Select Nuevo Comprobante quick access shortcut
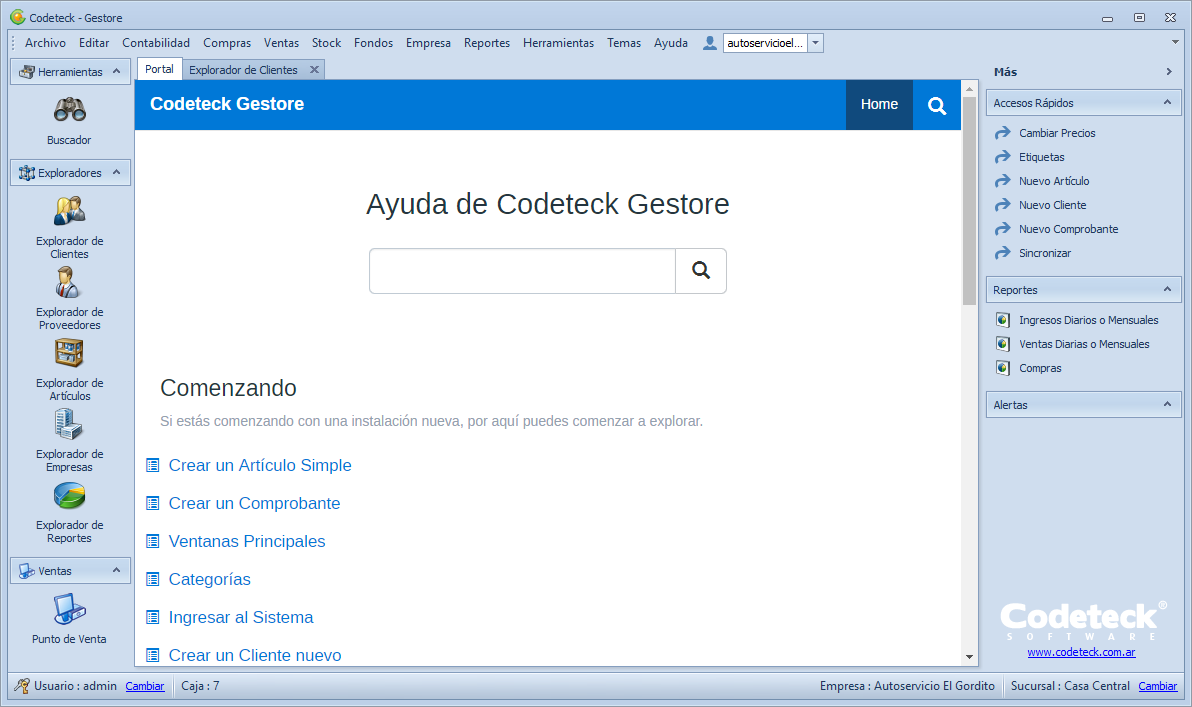The width and height of the screenshot is (1192, 707). (1068, 229)
